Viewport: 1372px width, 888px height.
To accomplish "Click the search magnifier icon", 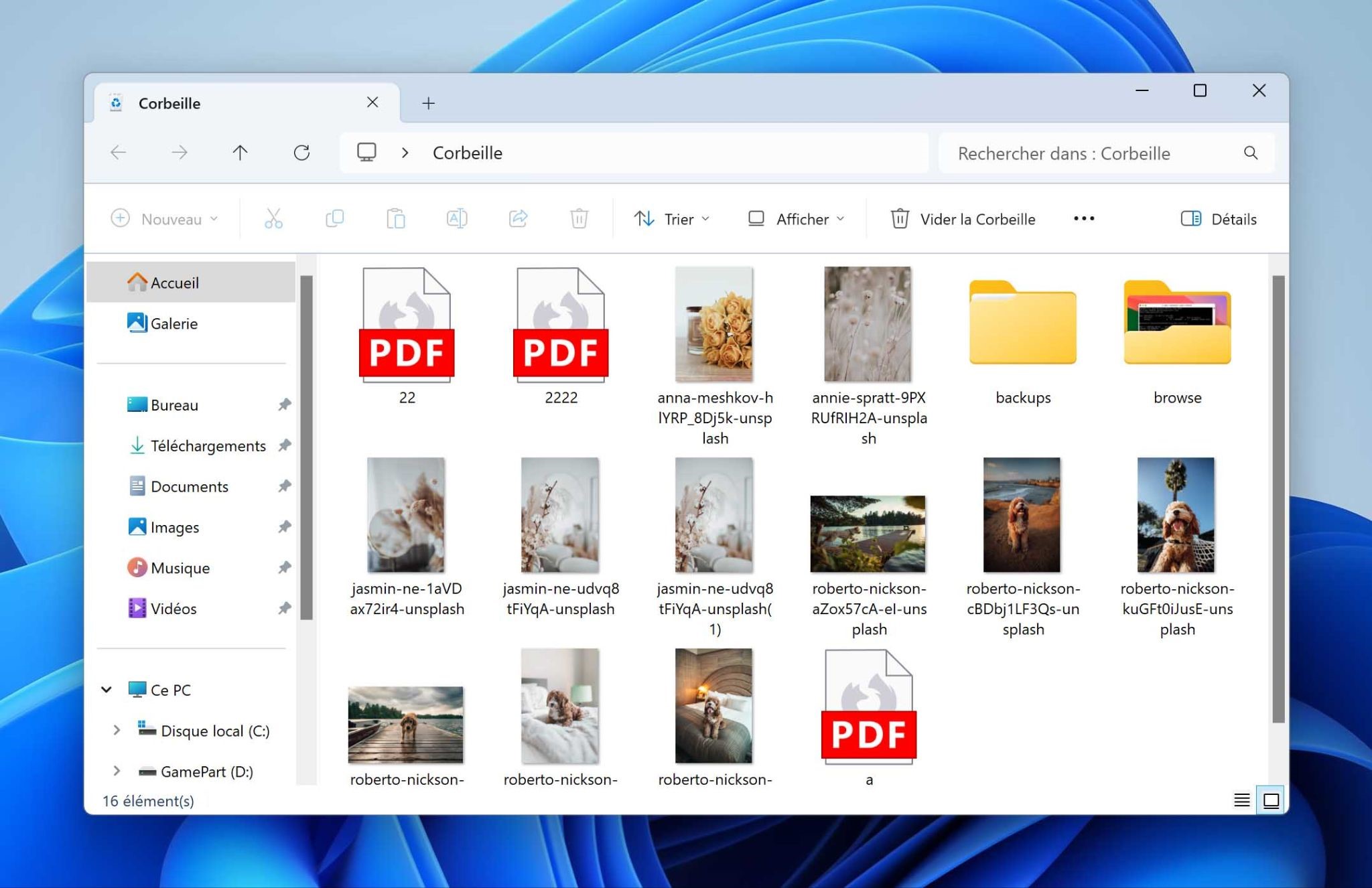I will [x=1251, y=153].
